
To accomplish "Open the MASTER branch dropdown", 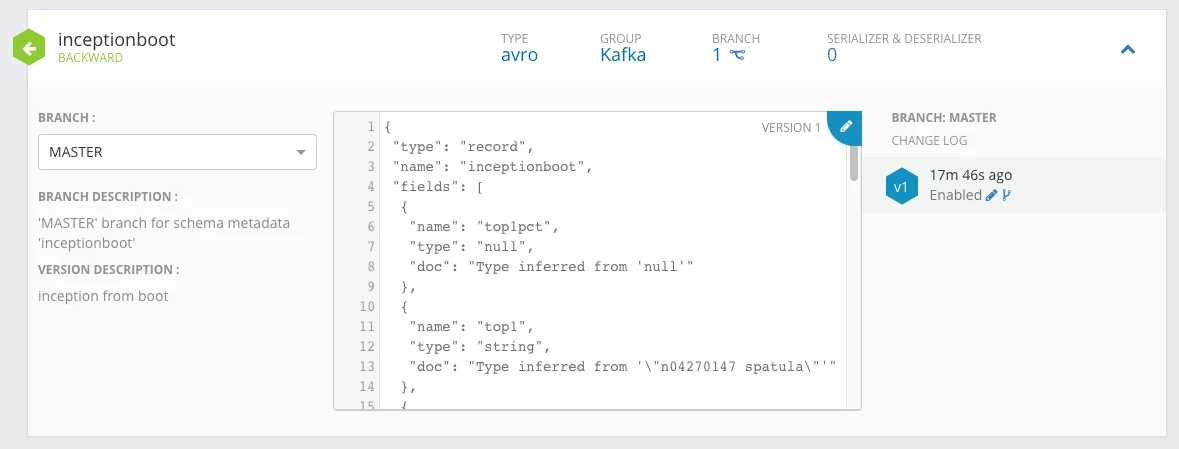I will [177, 152].
